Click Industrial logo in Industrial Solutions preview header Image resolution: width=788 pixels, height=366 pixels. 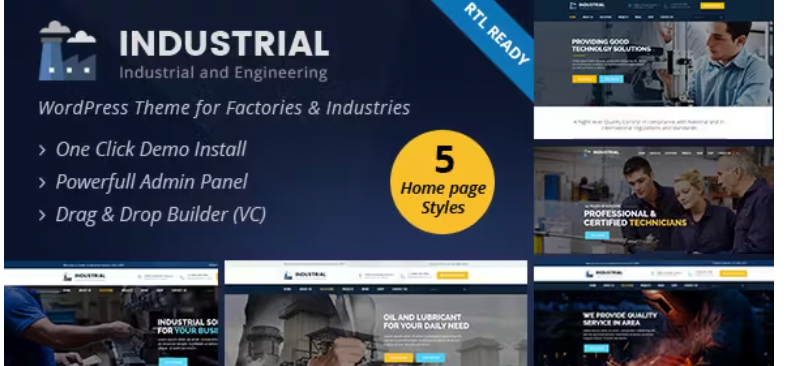(x=84, y=276)
